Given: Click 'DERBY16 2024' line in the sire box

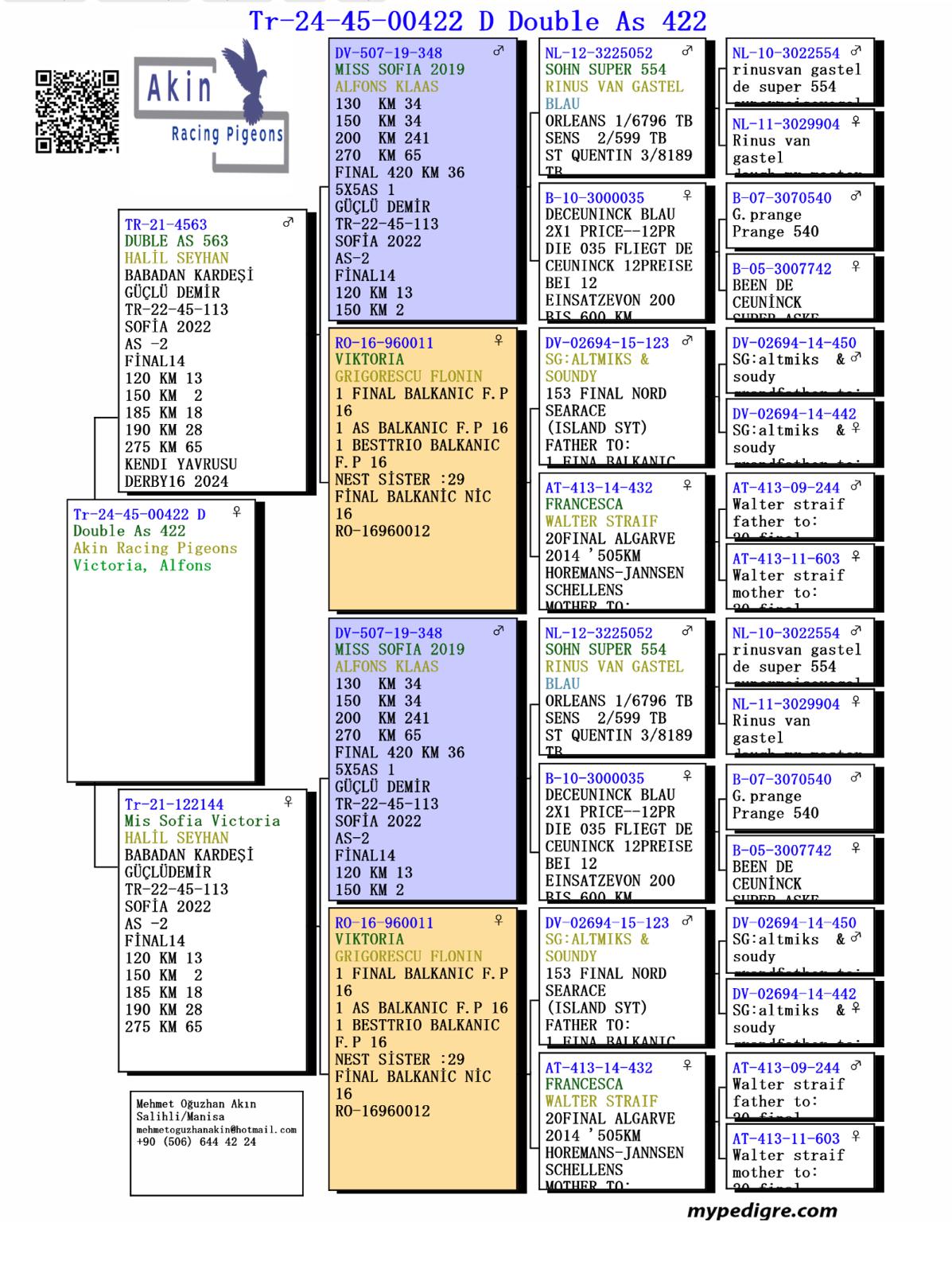Looking at the screenshot, I should [x=176, y=481].
